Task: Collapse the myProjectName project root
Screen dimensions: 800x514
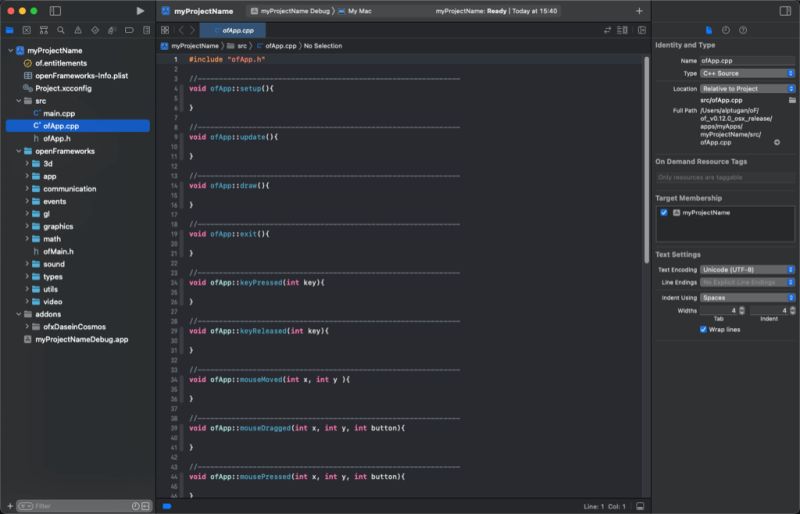Action: coord(11,51)
